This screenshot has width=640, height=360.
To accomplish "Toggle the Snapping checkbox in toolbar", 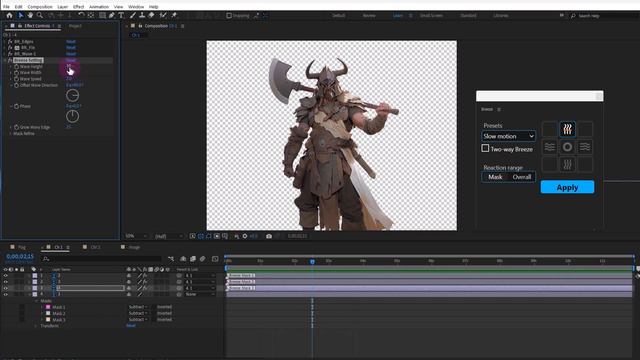I will (229, 16).
